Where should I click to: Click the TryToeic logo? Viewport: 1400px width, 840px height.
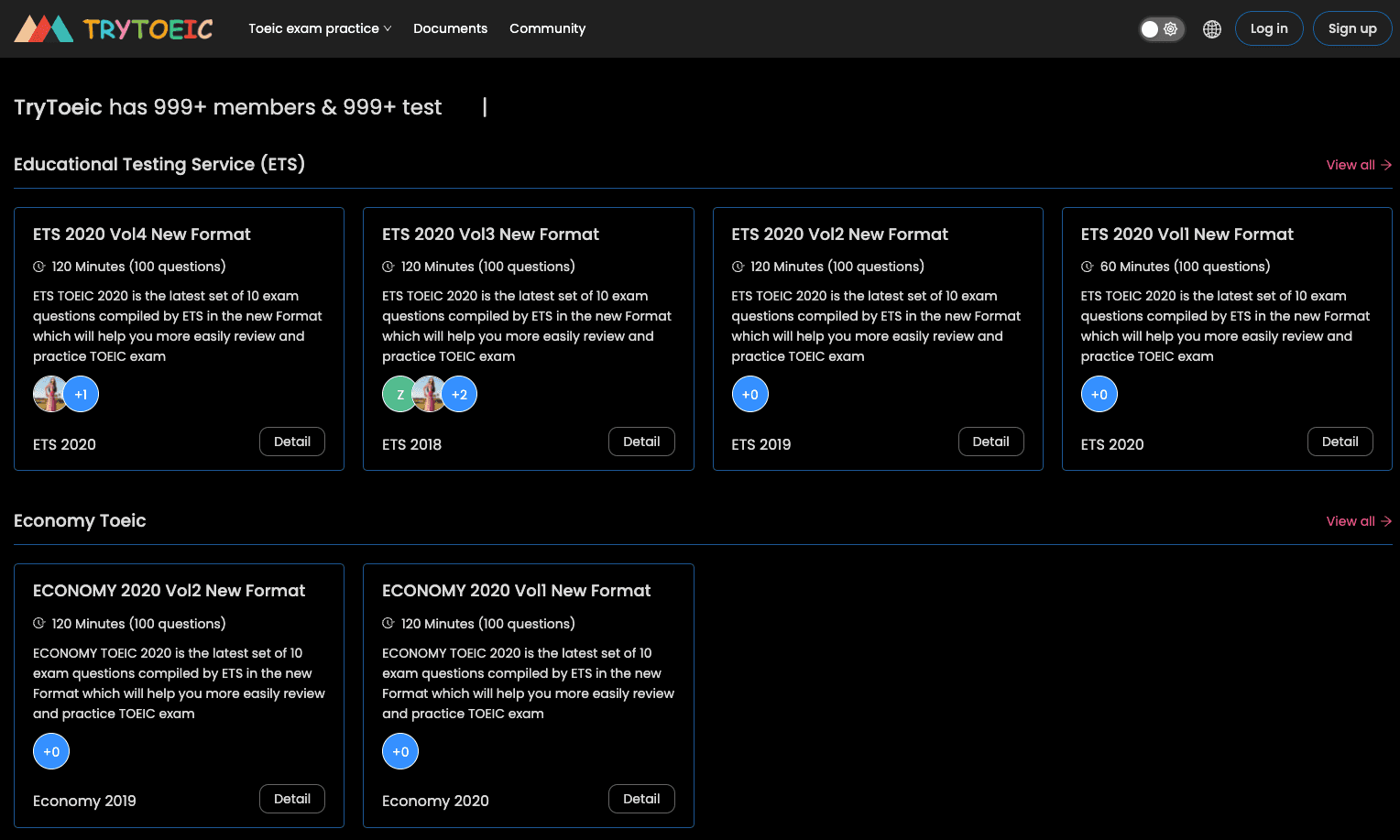tap(114, 28)
